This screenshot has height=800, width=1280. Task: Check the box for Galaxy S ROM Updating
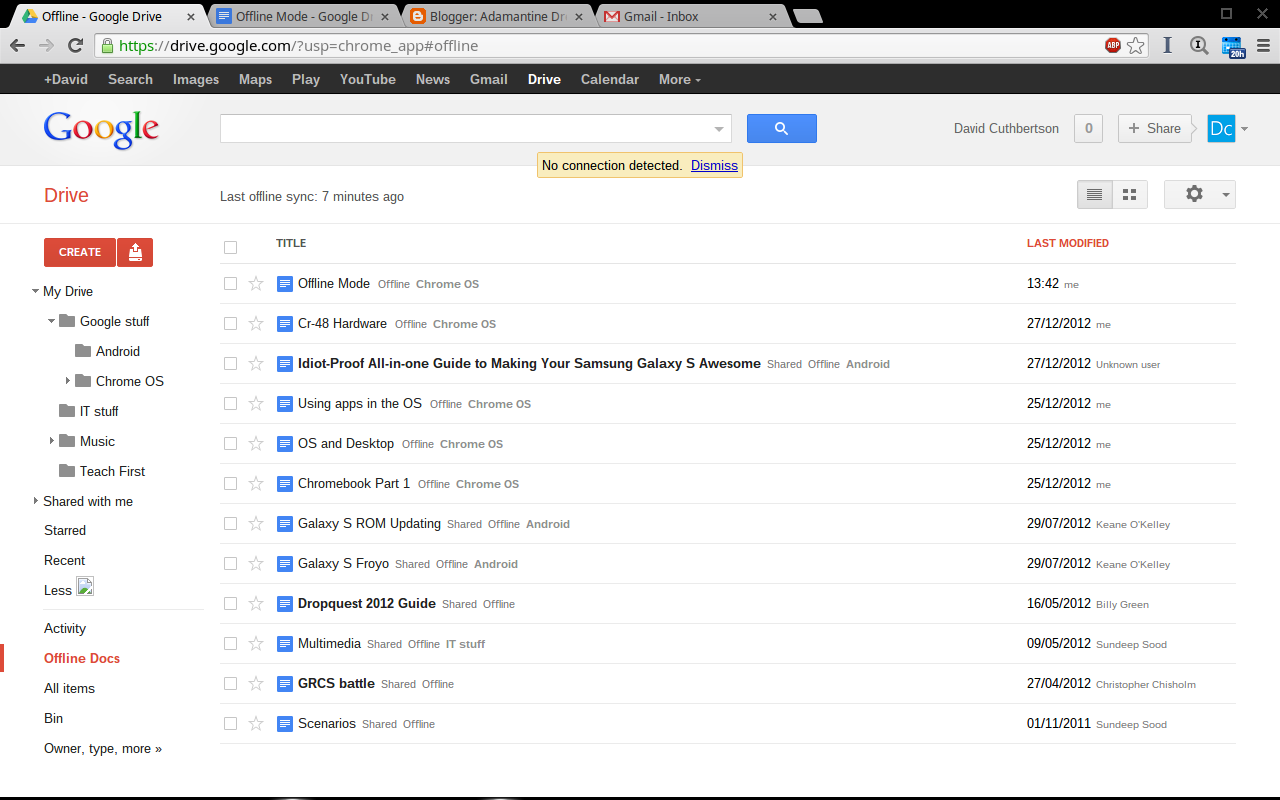pyautogui.click(x=231, y=524)
